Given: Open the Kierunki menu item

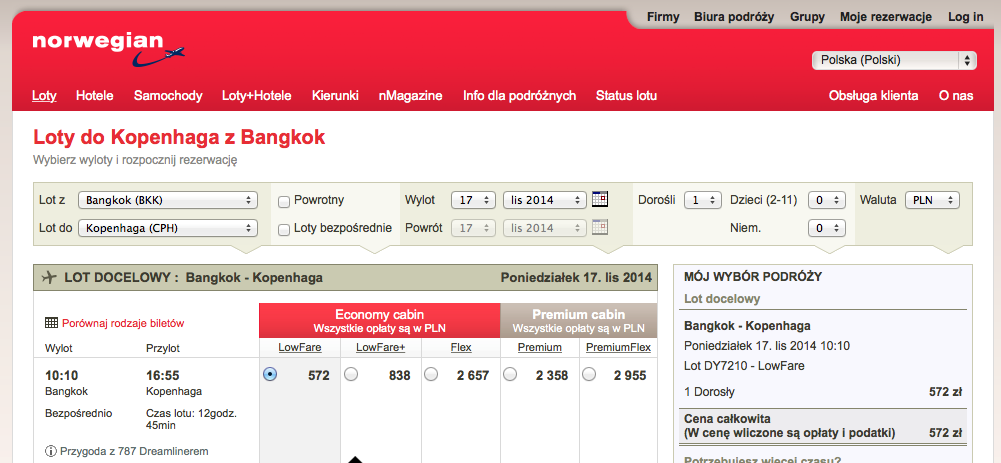Looking at the screenshot, I should 335,96.
